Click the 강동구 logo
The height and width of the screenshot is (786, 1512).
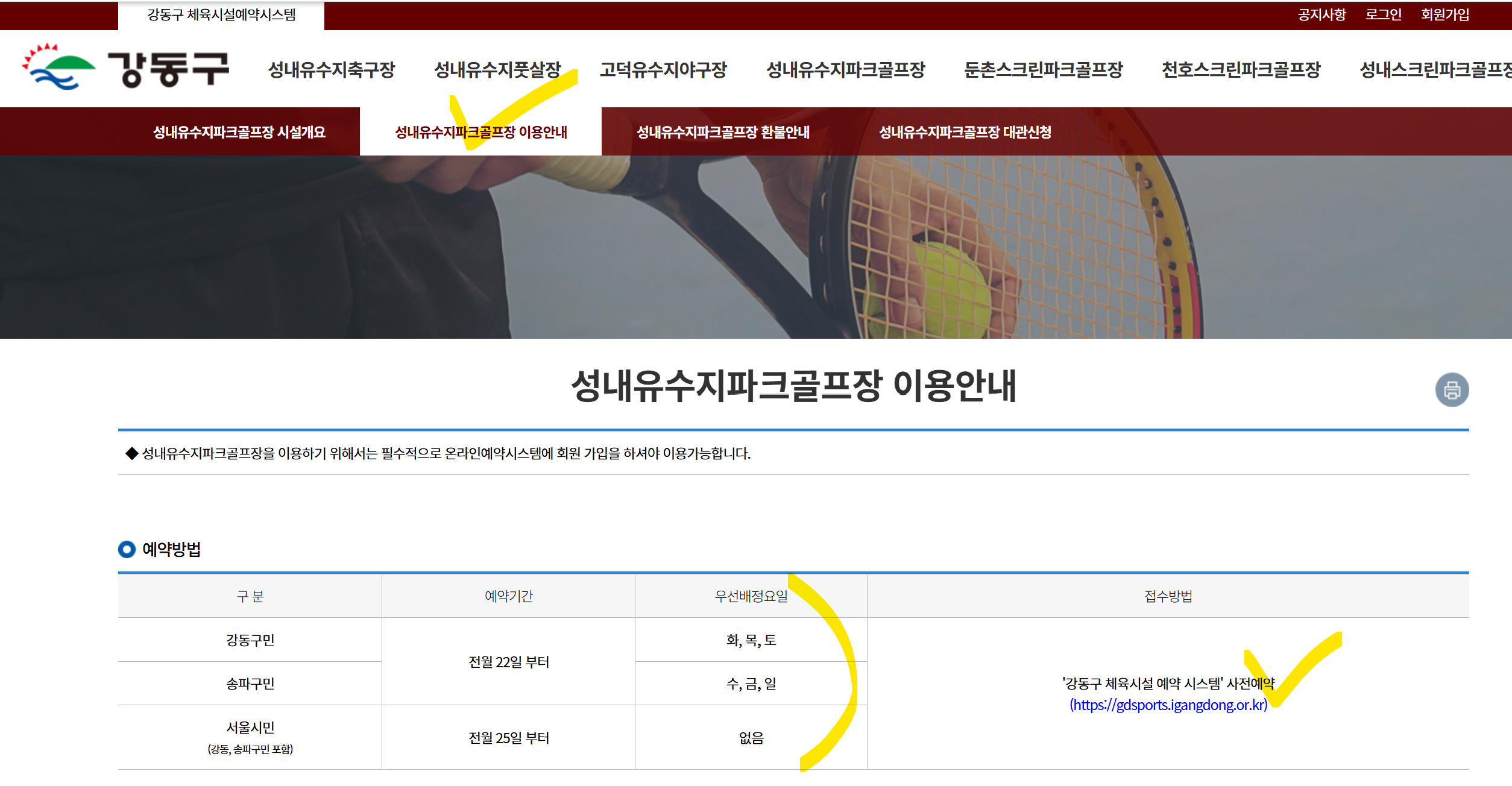tap(125, 68)
